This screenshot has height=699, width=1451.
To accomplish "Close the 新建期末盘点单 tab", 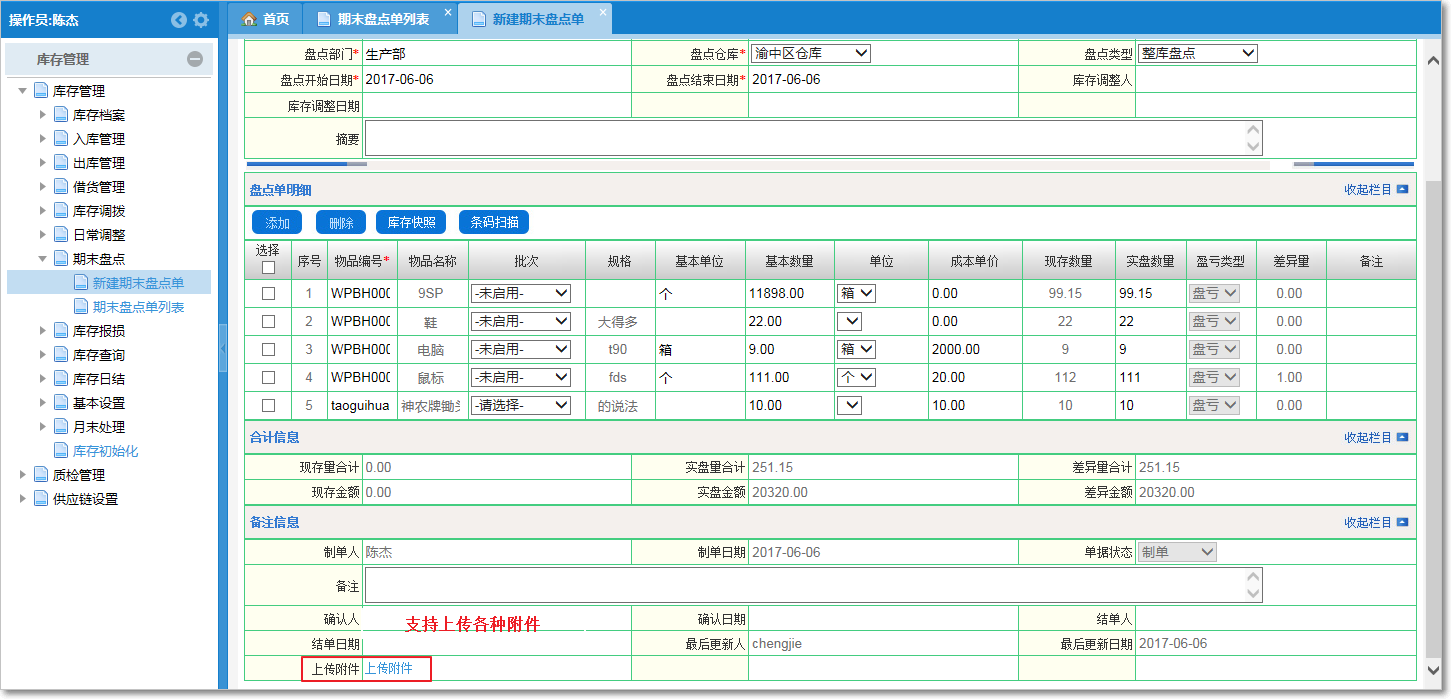I will (603, 12).
